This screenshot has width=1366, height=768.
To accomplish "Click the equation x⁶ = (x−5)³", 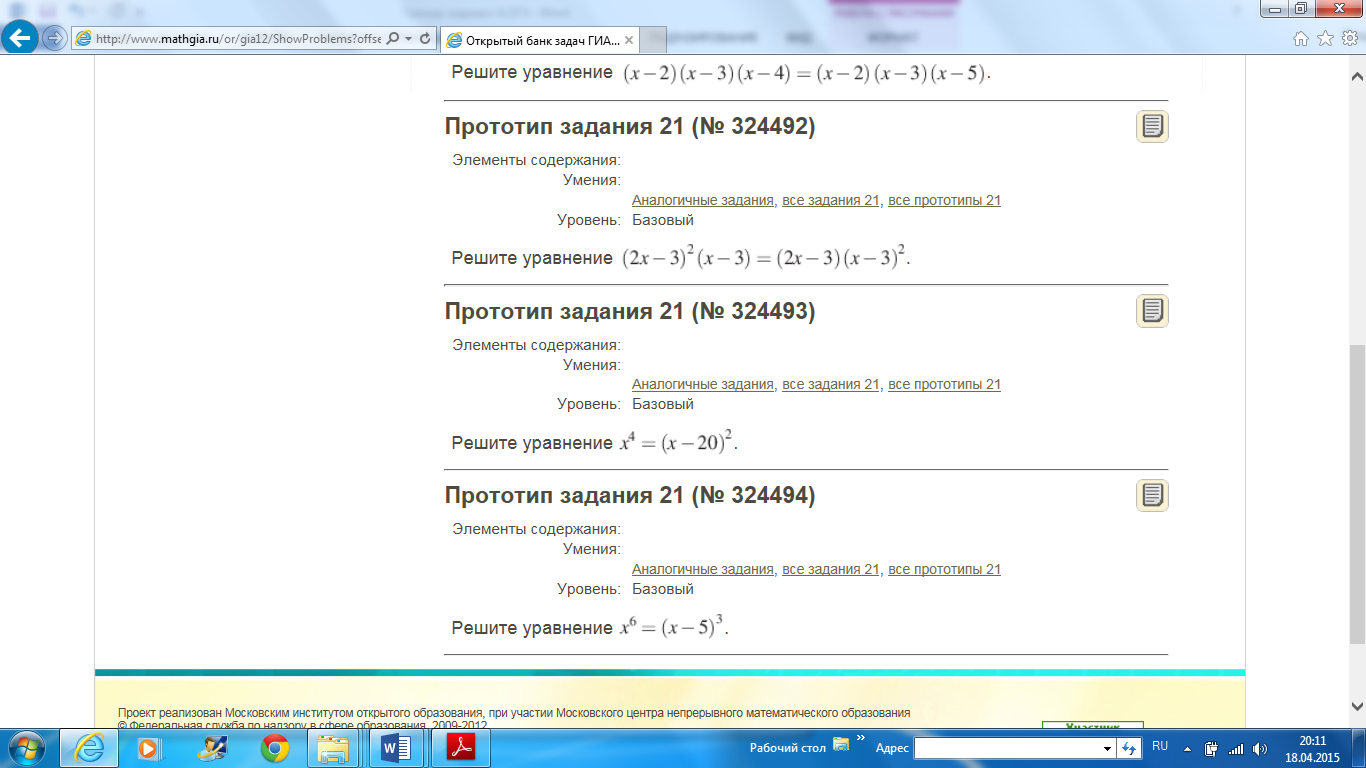I will [x=674, y=626].
